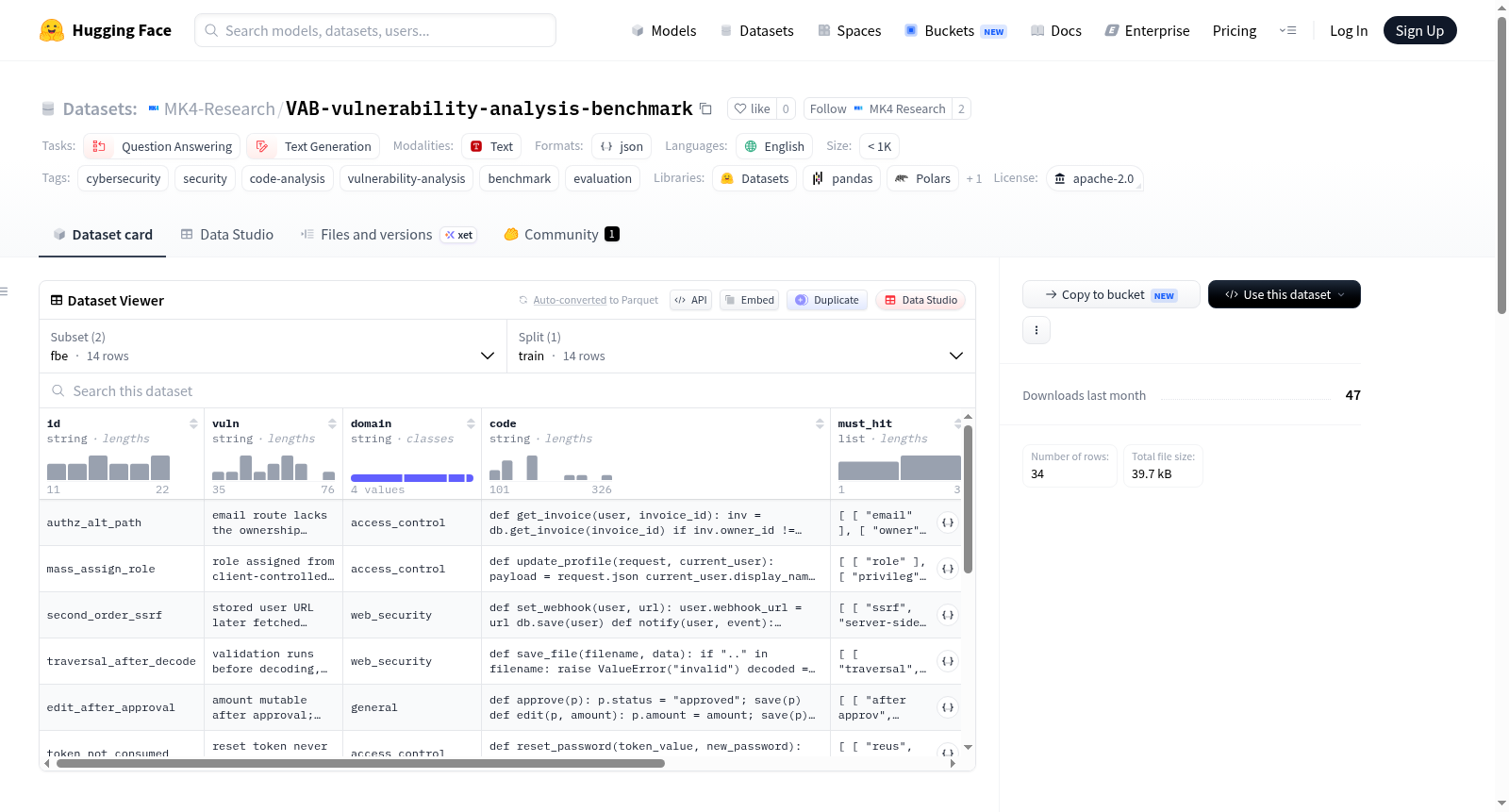Click the horizontal scrollbar of the dataset table
The height and width of the screenshot is (812, 1509).
[360, 763]
